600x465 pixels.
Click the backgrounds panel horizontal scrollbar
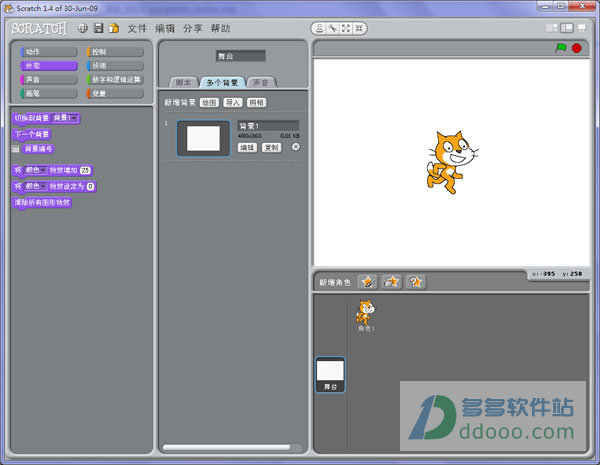pos(227,447)
